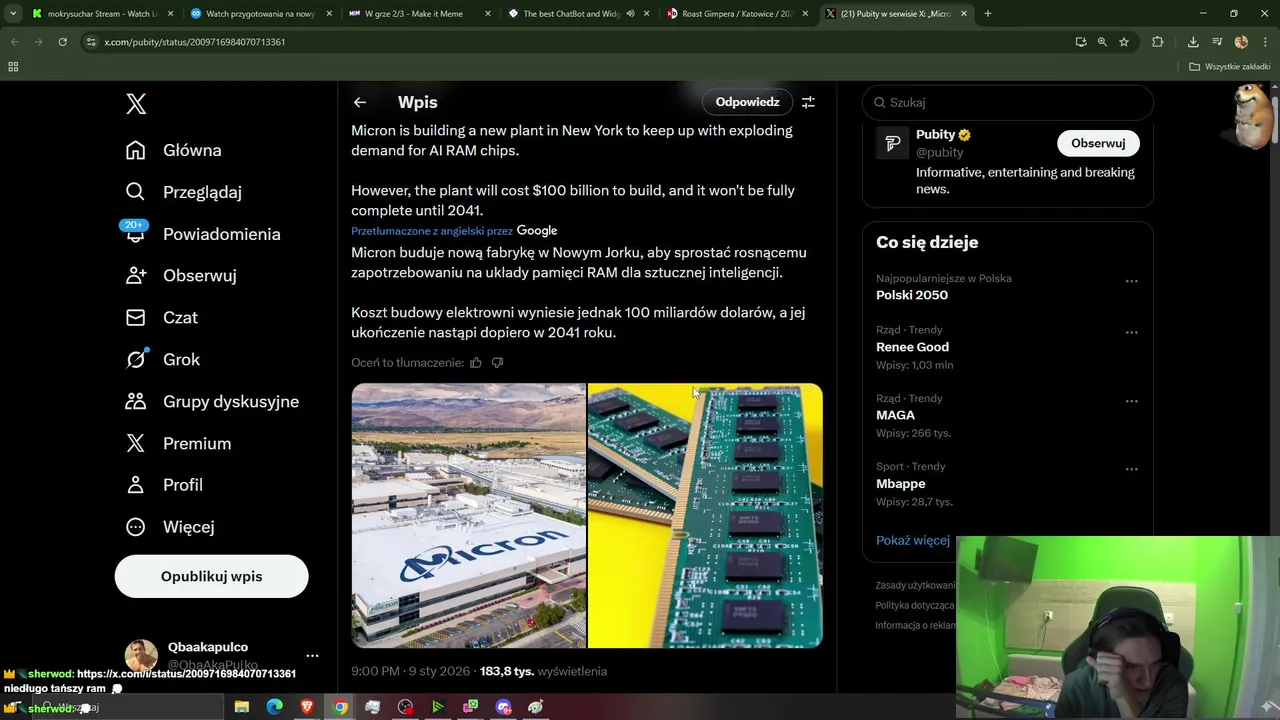Open the X logo home icon

click(x=136, y=104)
